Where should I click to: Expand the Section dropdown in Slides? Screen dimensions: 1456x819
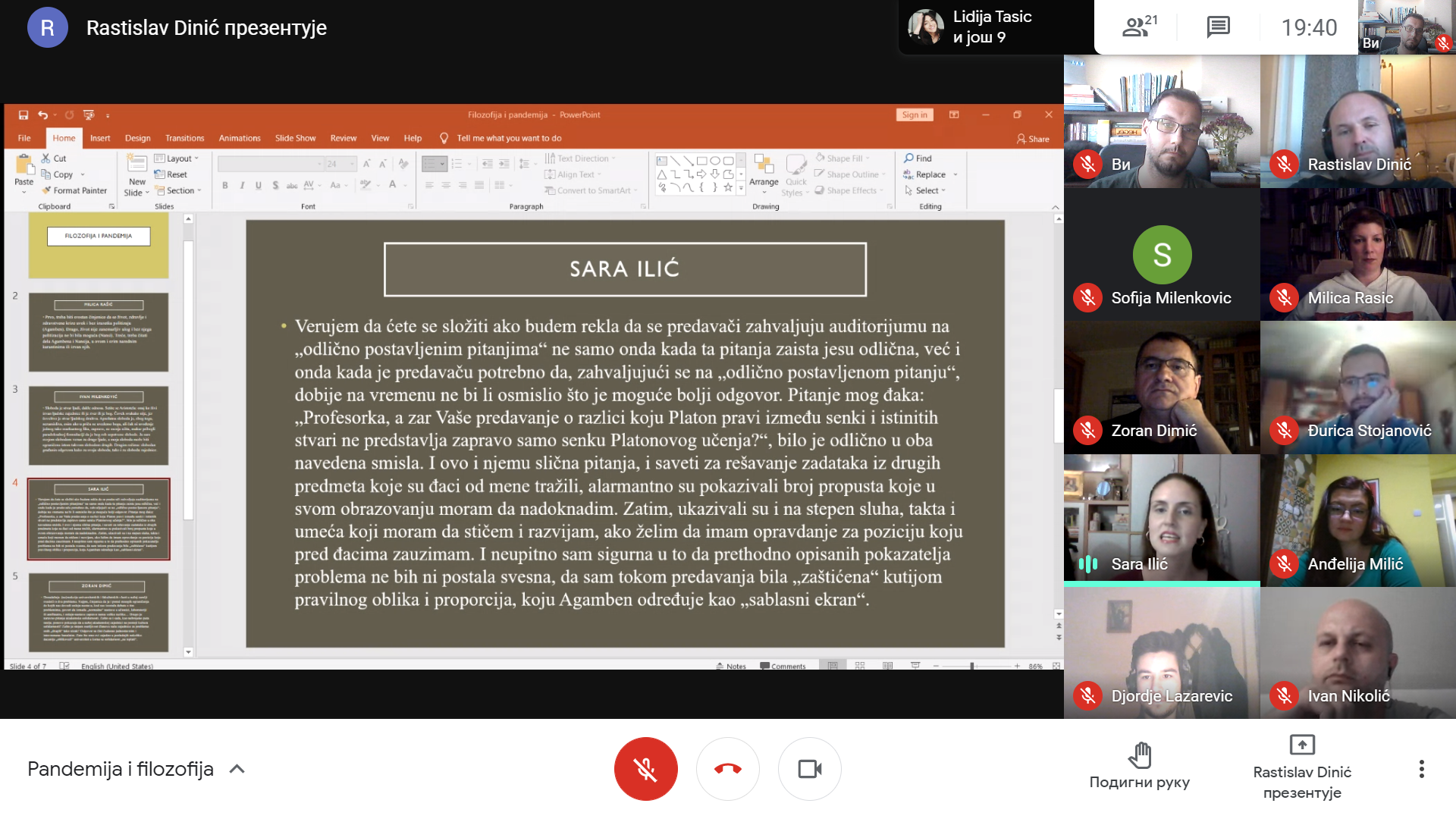point(180,190)
